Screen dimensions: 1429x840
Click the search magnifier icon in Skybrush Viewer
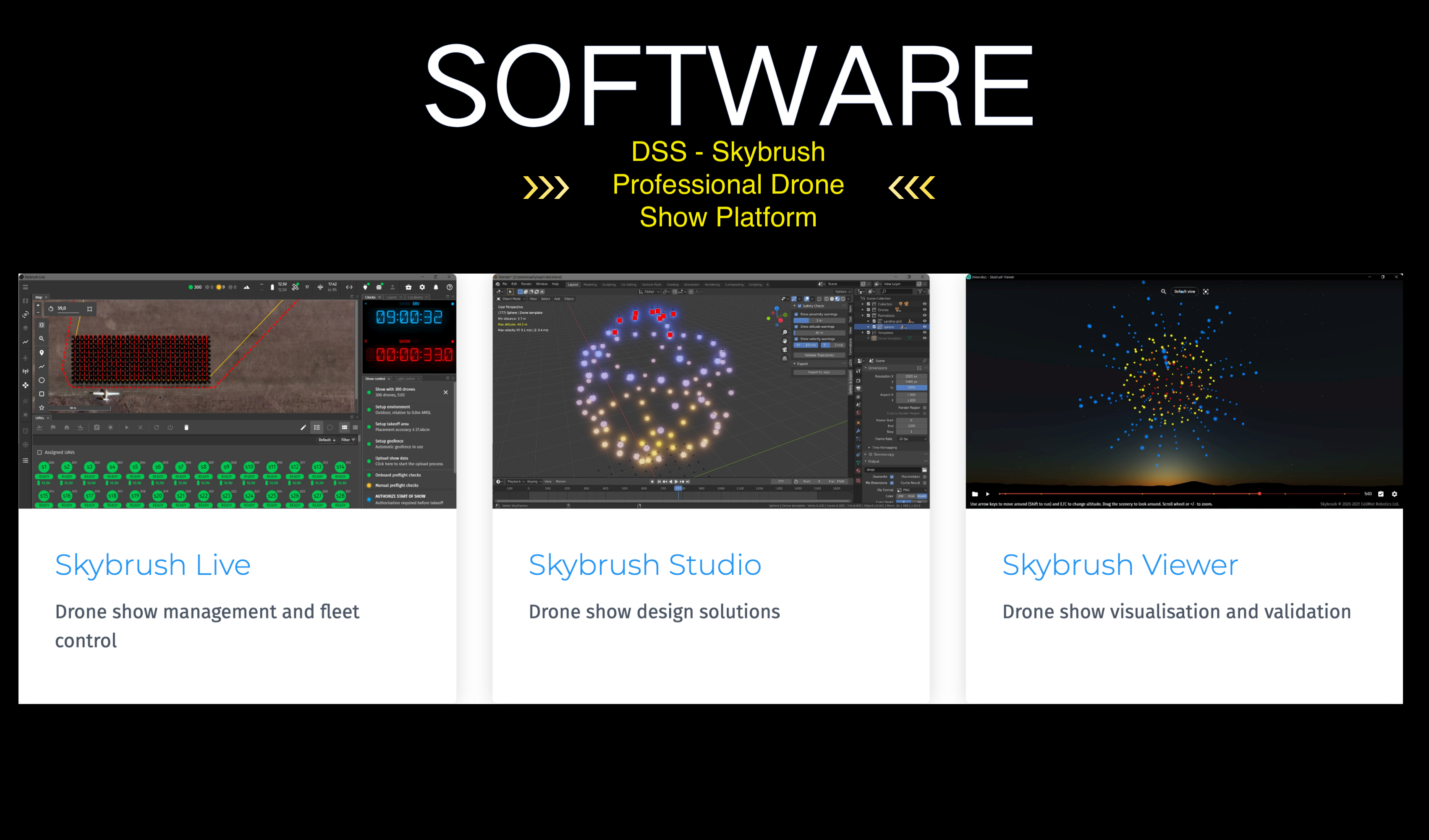[1163, 291]
